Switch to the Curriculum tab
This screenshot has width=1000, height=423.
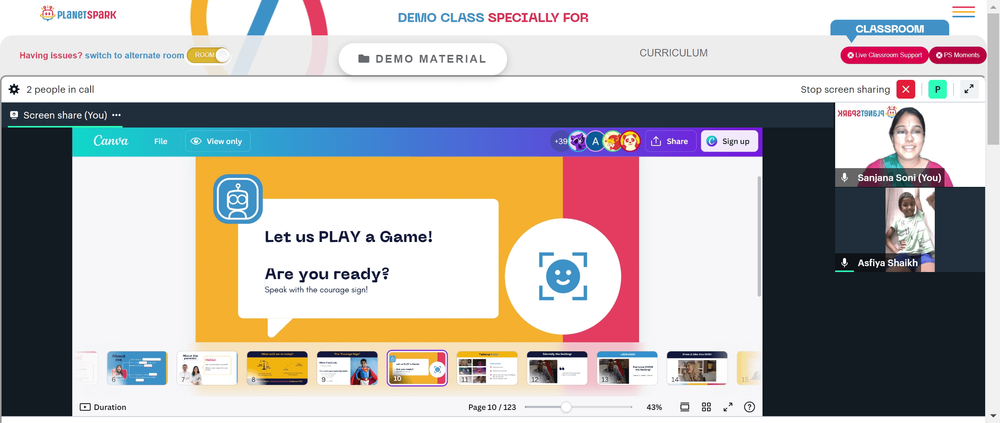pyautogui.click(x=673, y=53)
